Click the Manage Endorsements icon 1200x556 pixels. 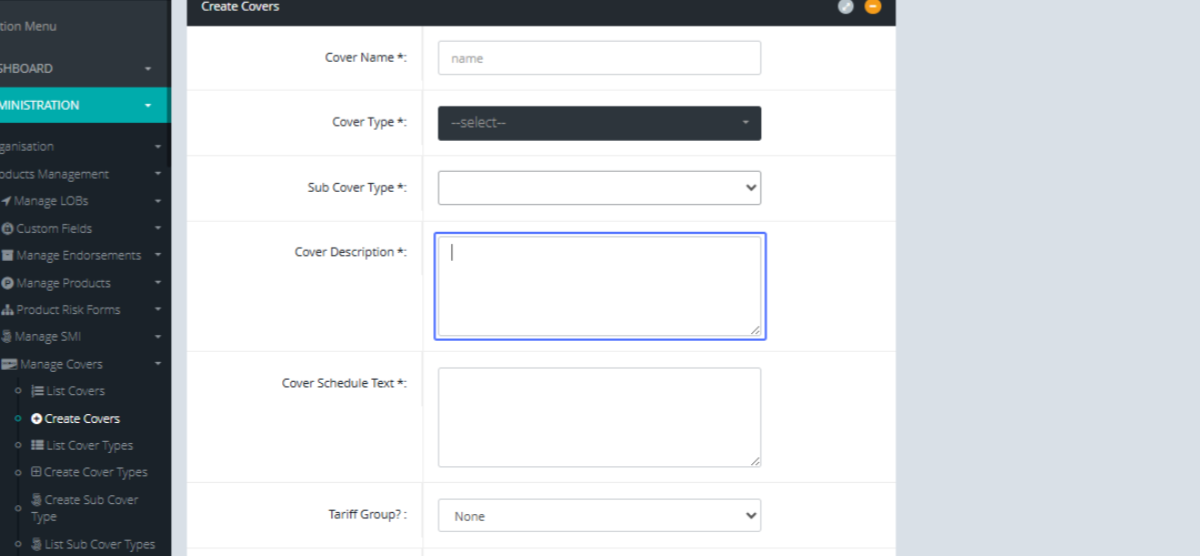pyautogui.click(x=7, y=256)
